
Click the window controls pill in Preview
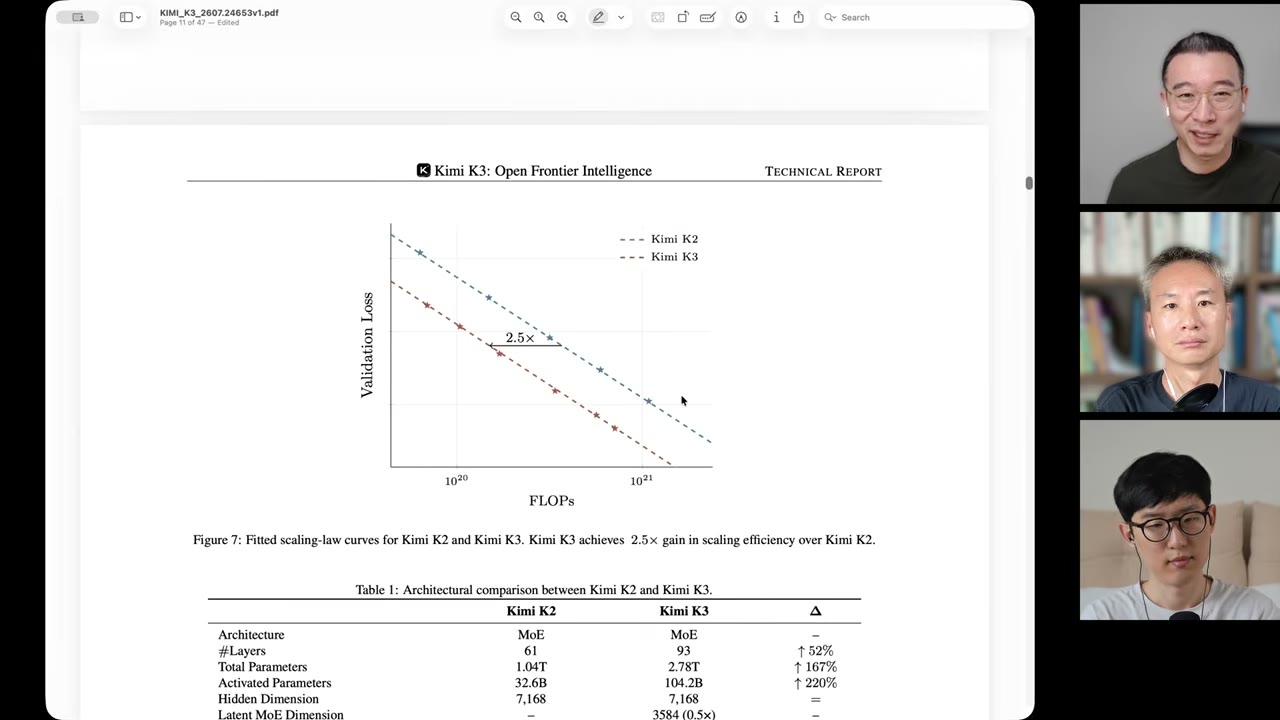click(x=78, y=17)
